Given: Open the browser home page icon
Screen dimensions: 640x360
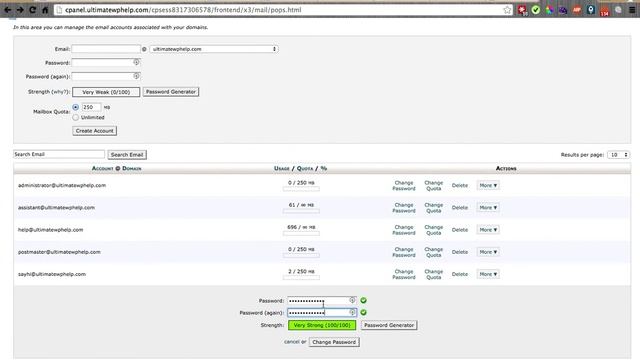Looking at the screenshot, I should [x=45, y=10].
